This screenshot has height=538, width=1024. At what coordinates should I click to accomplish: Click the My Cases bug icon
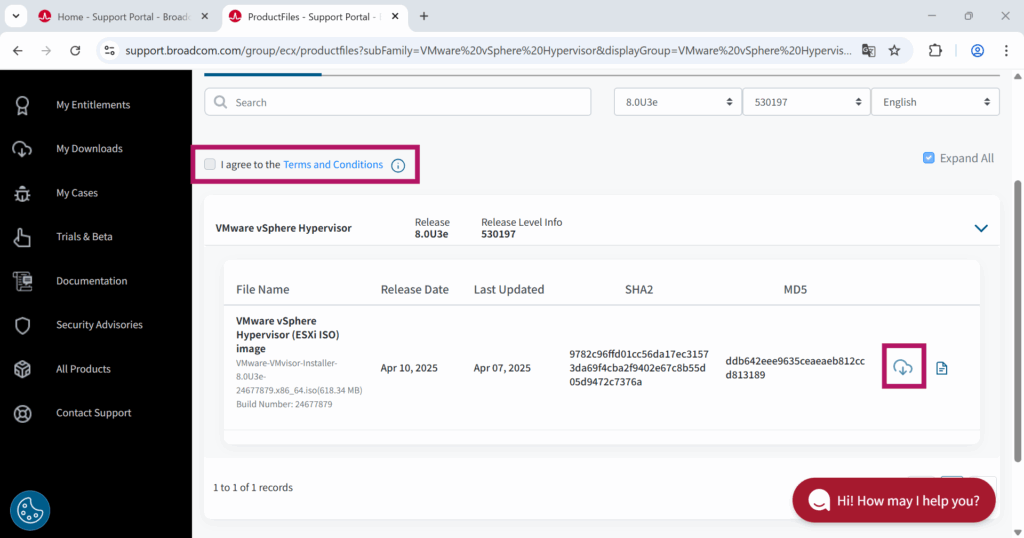click(22, 193)
